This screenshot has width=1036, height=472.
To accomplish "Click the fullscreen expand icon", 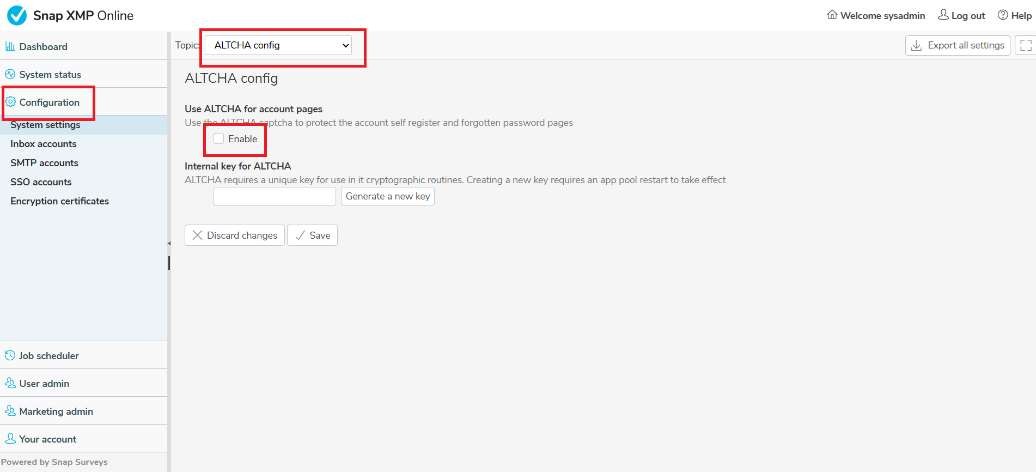I will tap(1025, 45).
